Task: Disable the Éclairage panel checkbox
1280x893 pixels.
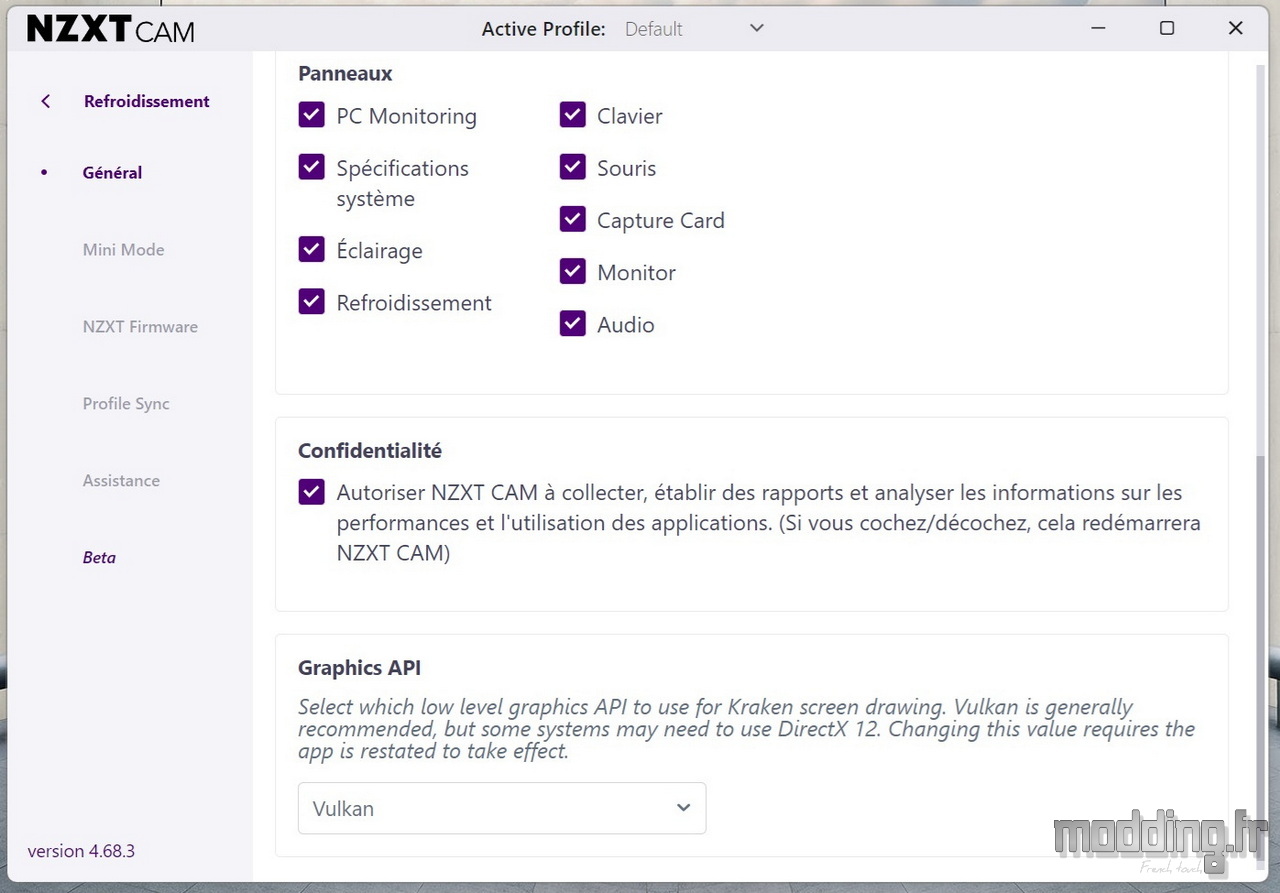Action: tap(311, 249)
